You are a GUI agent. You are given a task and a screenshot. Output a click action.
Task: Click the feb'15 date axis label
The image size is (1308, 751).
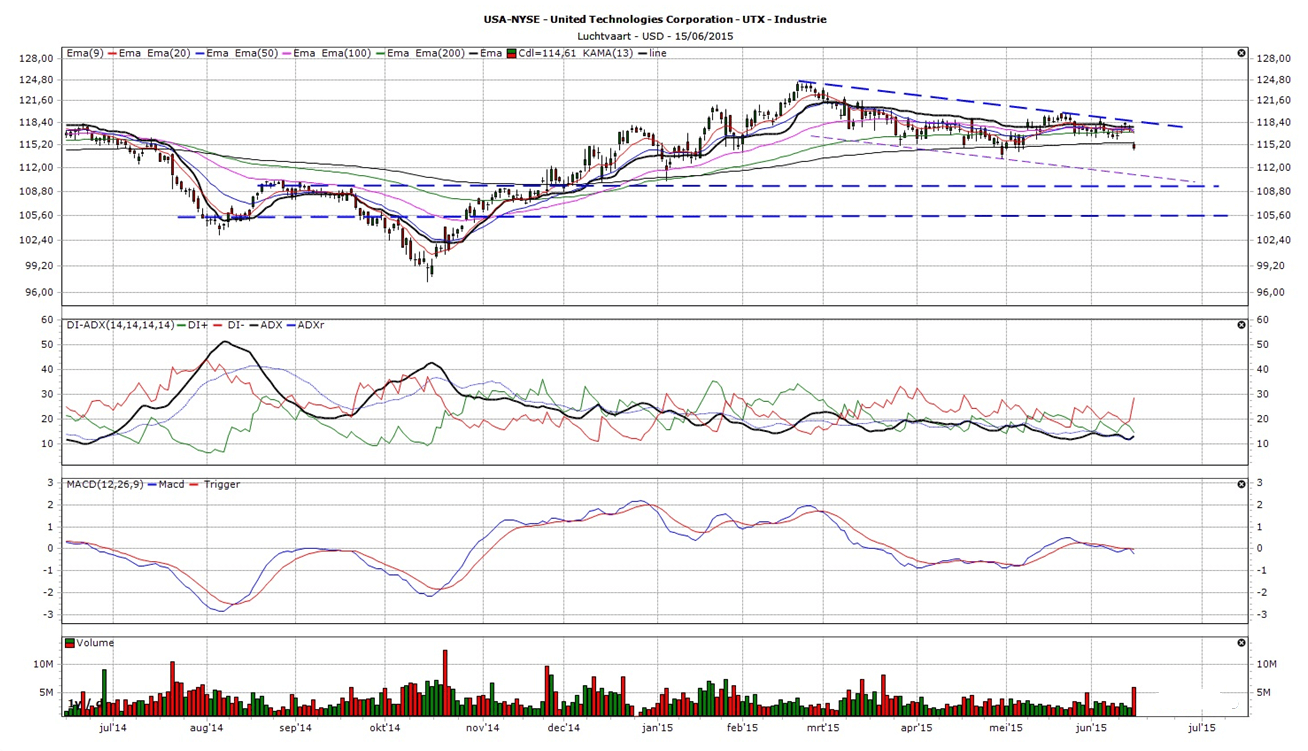[x=743, y=728]
